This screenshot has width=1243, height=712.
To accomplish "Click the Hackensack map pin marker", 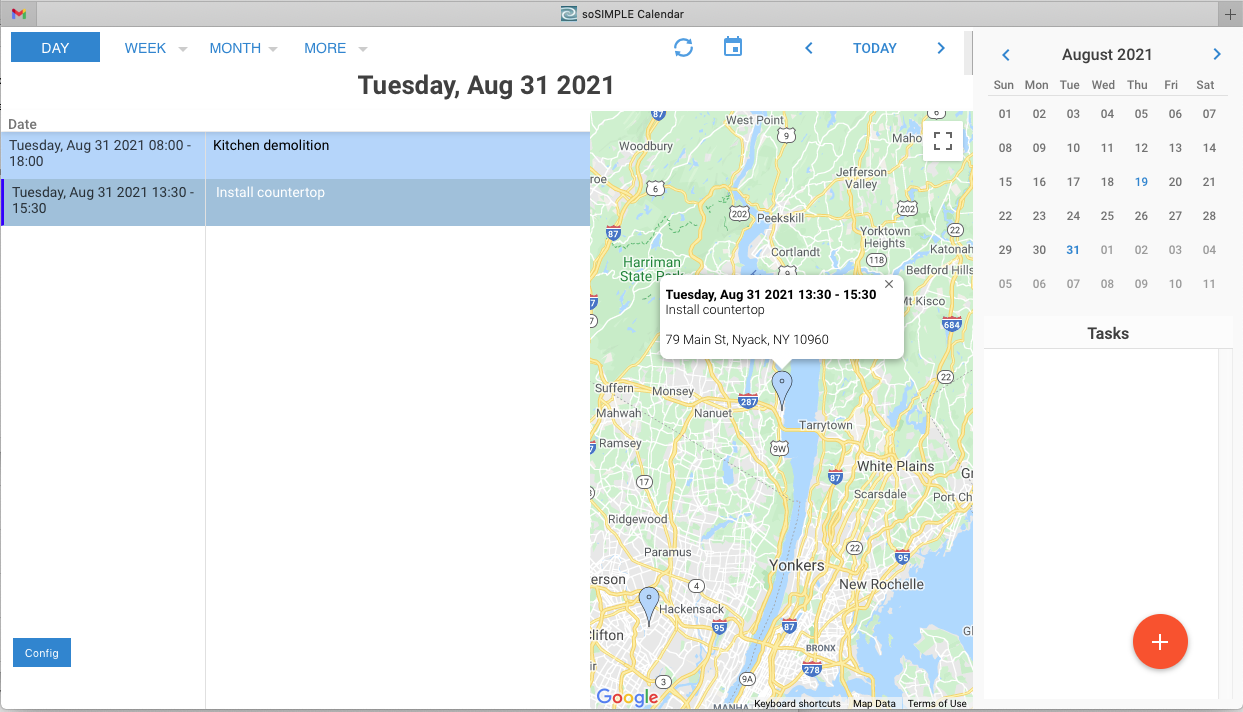I will click(x=649, y=605).
